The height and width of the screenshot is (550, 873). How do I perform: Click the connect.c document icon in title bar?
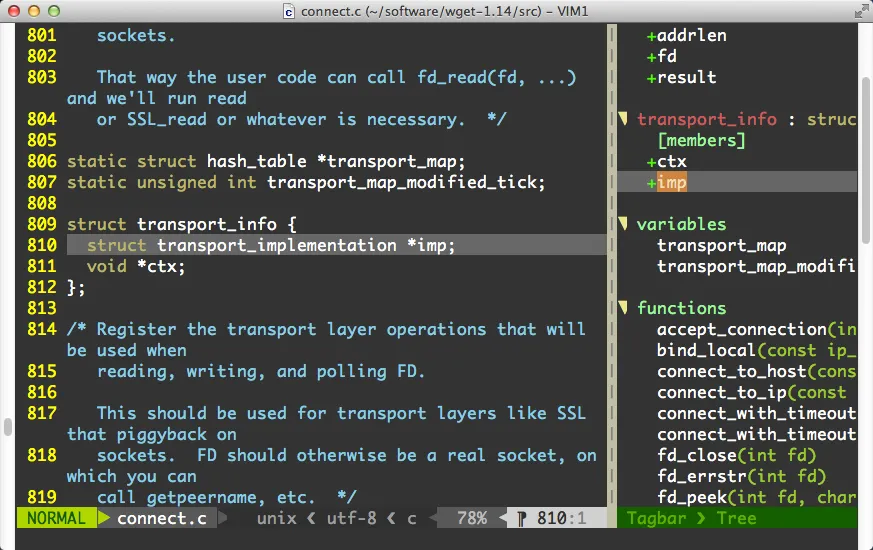pos(289,12)
